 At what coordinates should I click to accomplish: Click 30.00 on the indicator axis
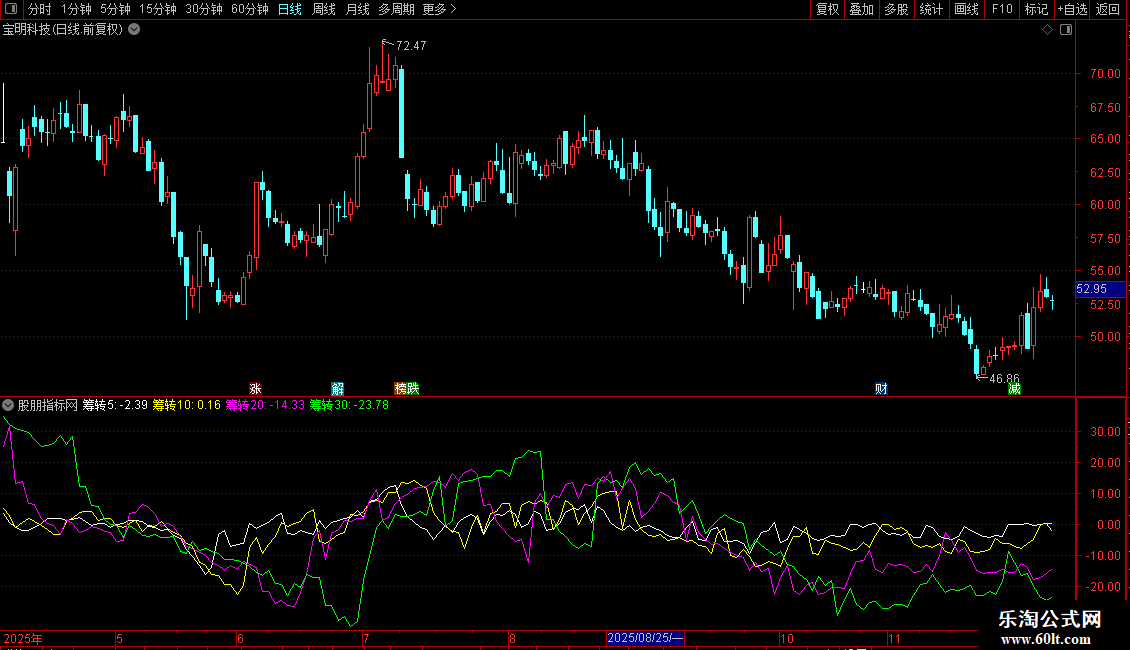[x=1105, y=432]
